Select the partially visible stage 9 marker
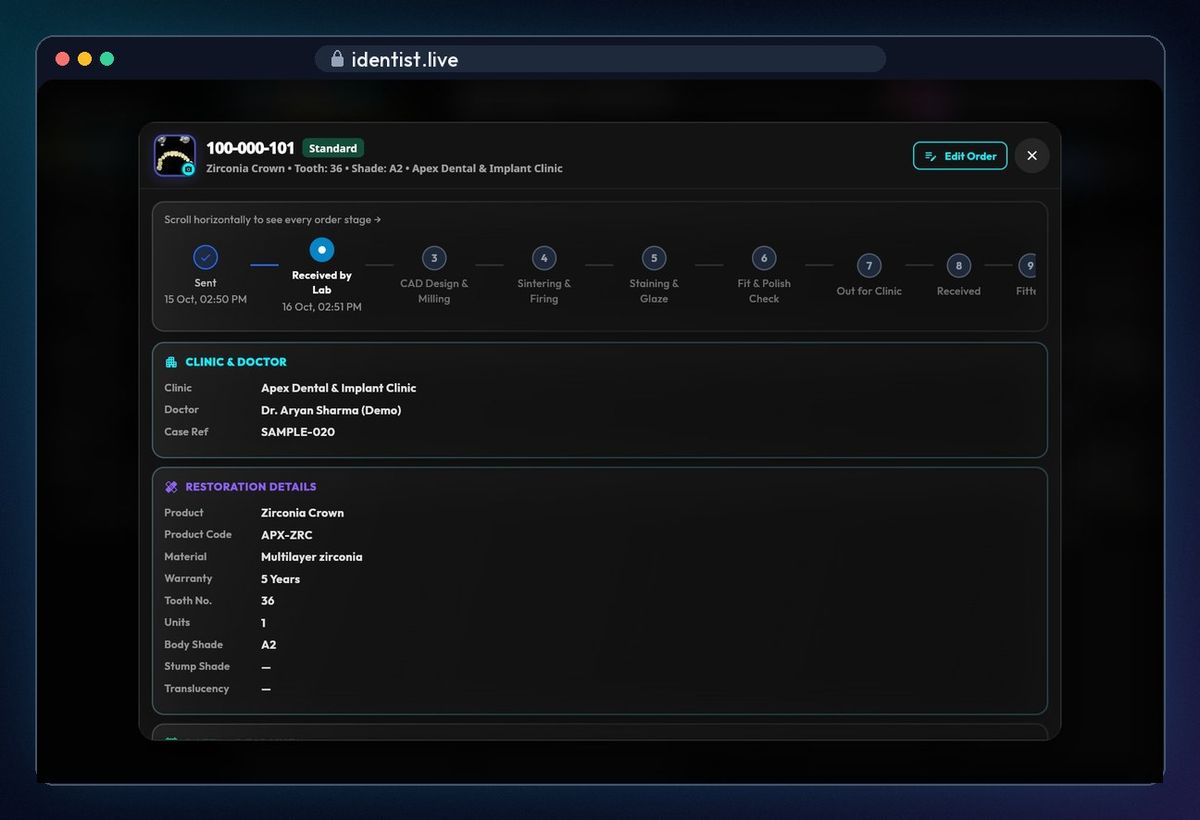This screenshot has width=1200, height=820. tap(1028, 266)
